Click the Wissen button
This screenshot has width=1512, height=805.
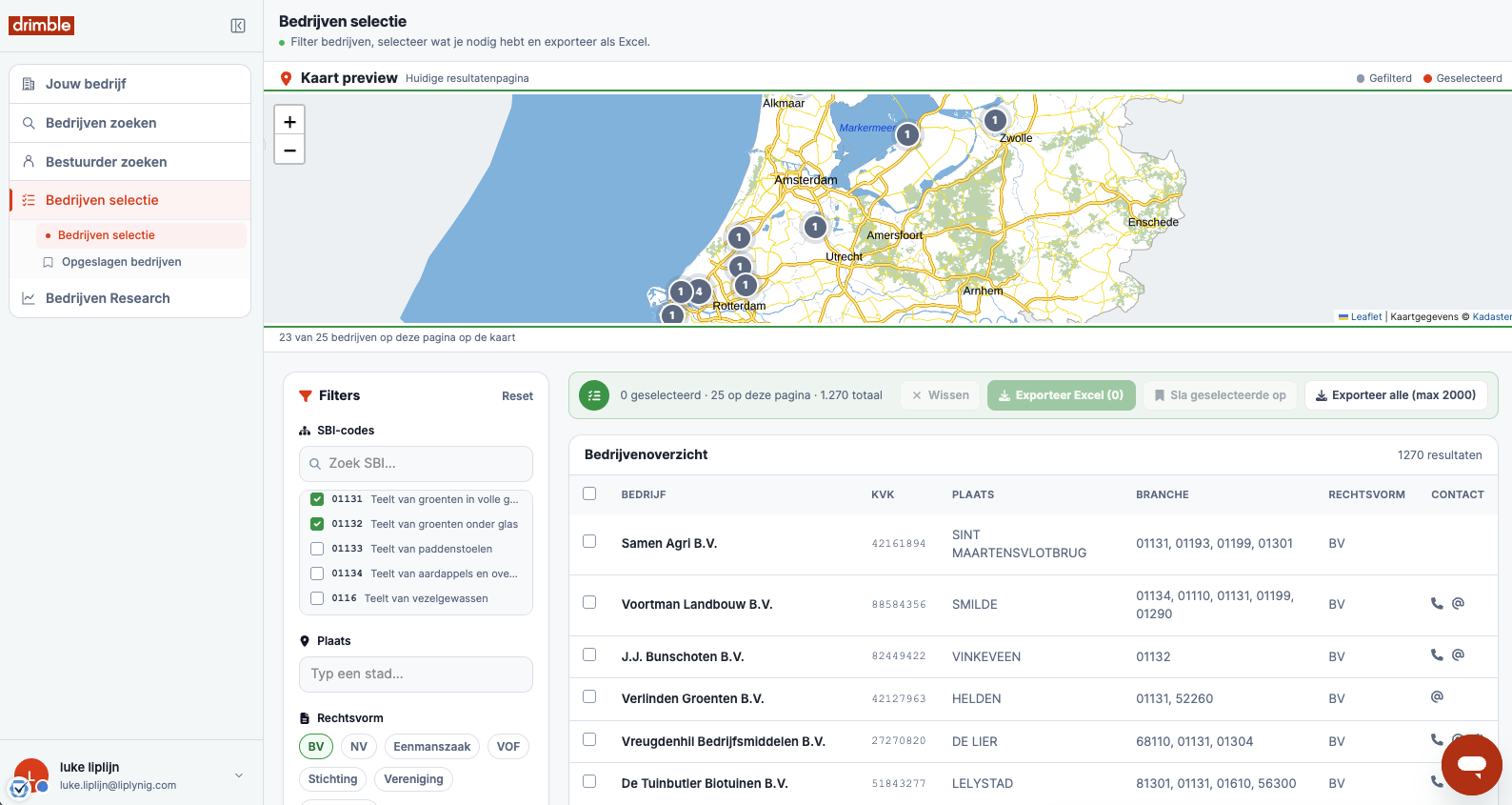pyautogui.click(x=940, y=395)
